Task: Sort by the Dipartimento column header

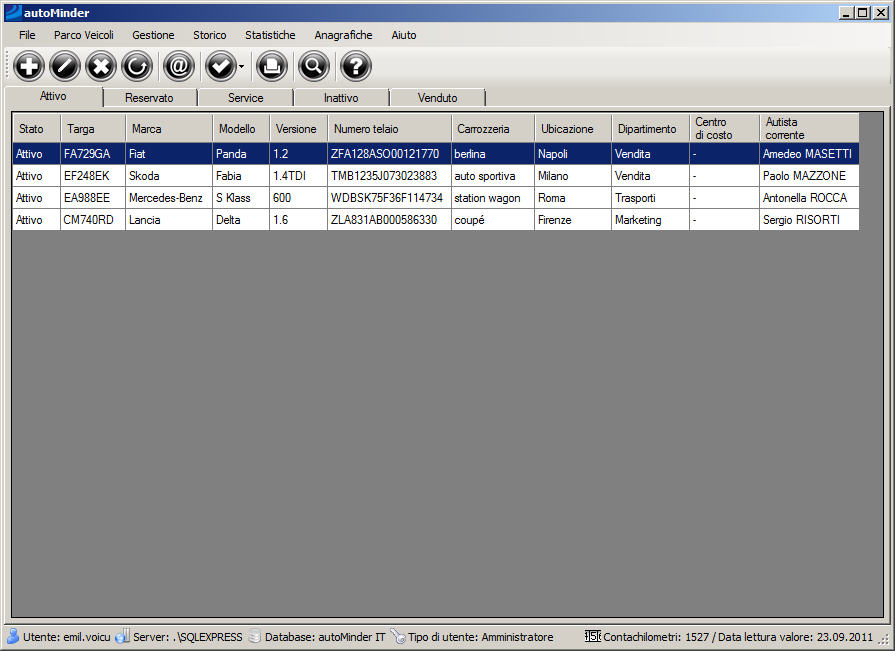Action: 650,128
